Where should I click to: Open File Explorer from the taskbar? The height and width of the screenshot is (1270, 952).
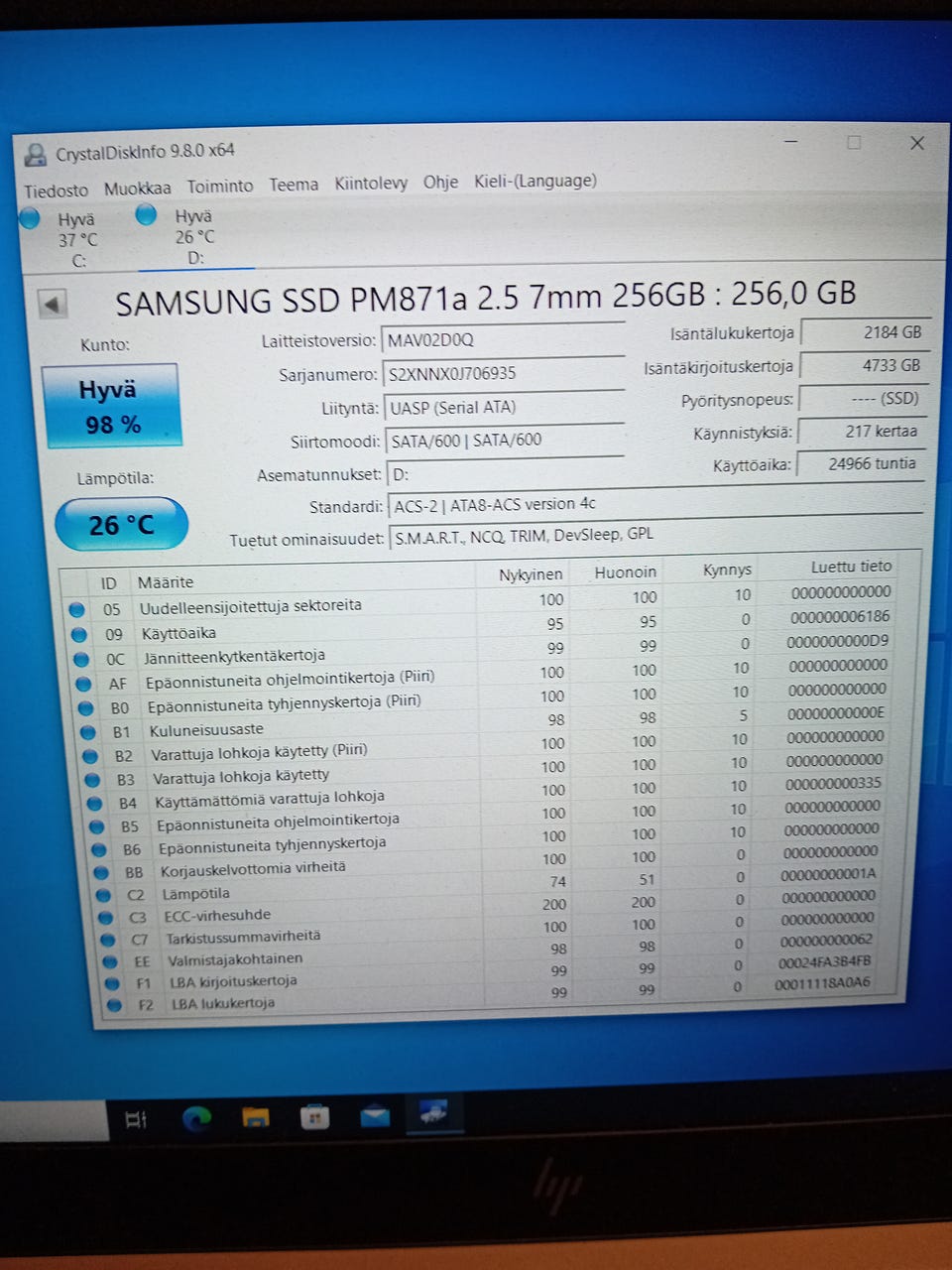point(256,1118)
